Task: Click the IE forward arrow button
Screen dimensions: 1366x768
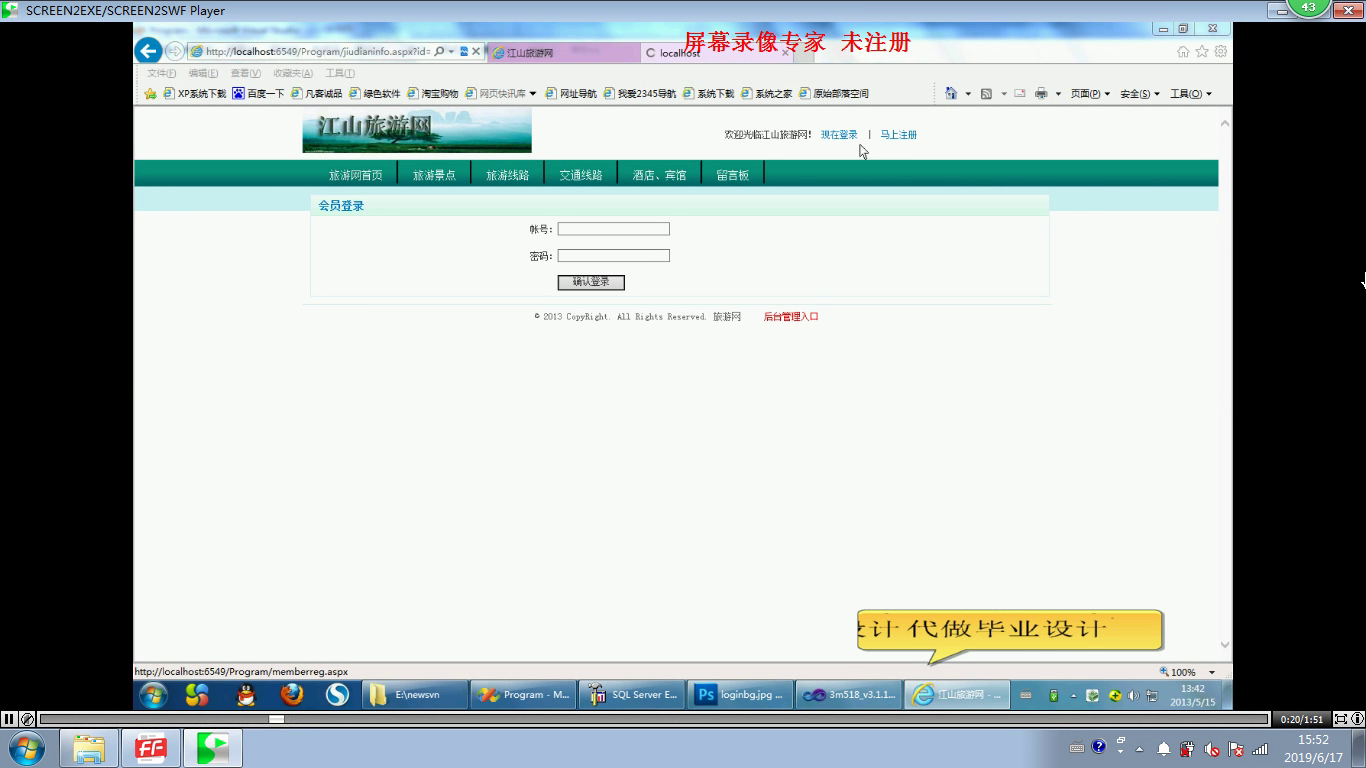Action: point(174,51)
